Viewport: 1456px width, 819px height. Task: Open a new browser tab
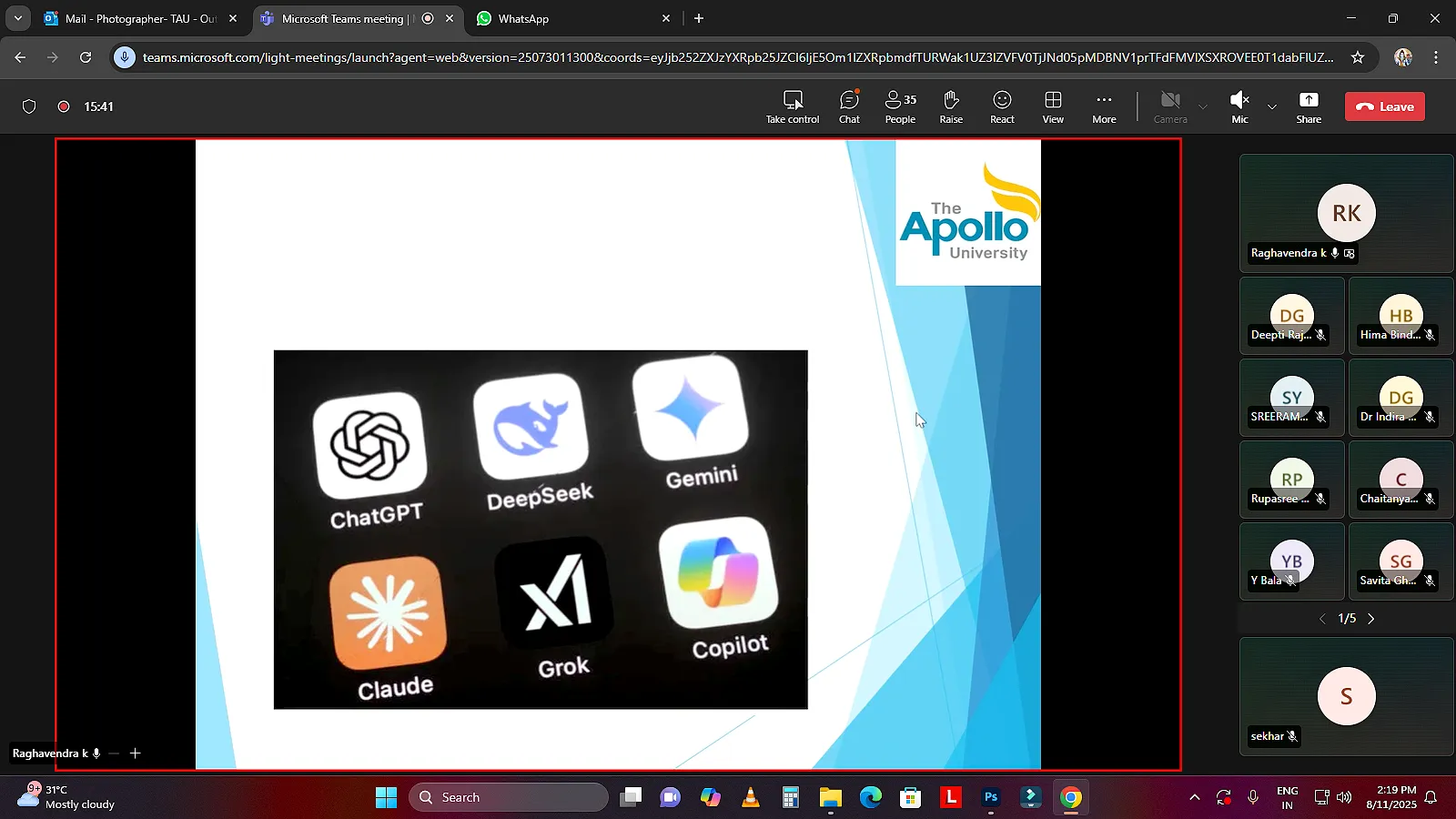click(699, 18)
